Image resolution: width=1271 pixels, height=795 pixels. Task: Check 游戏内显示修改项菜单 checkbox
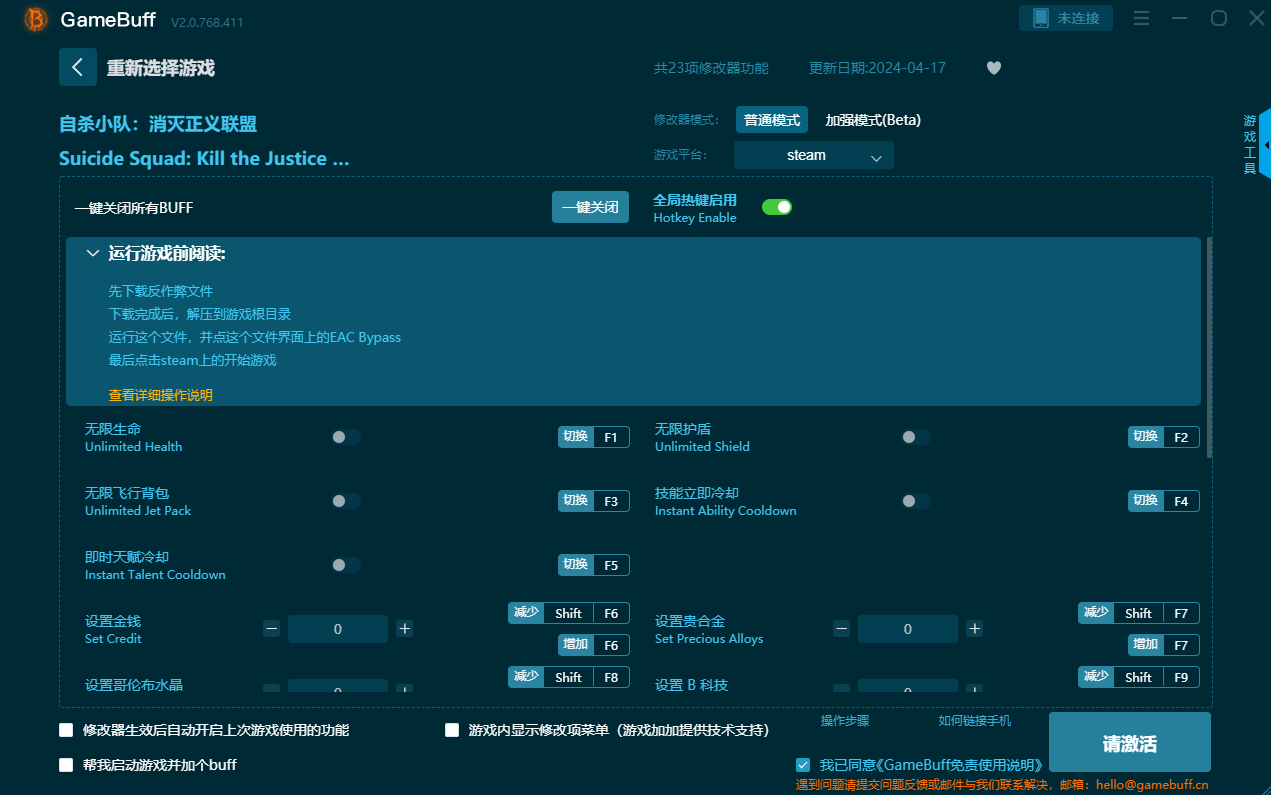tap(452, 730)
